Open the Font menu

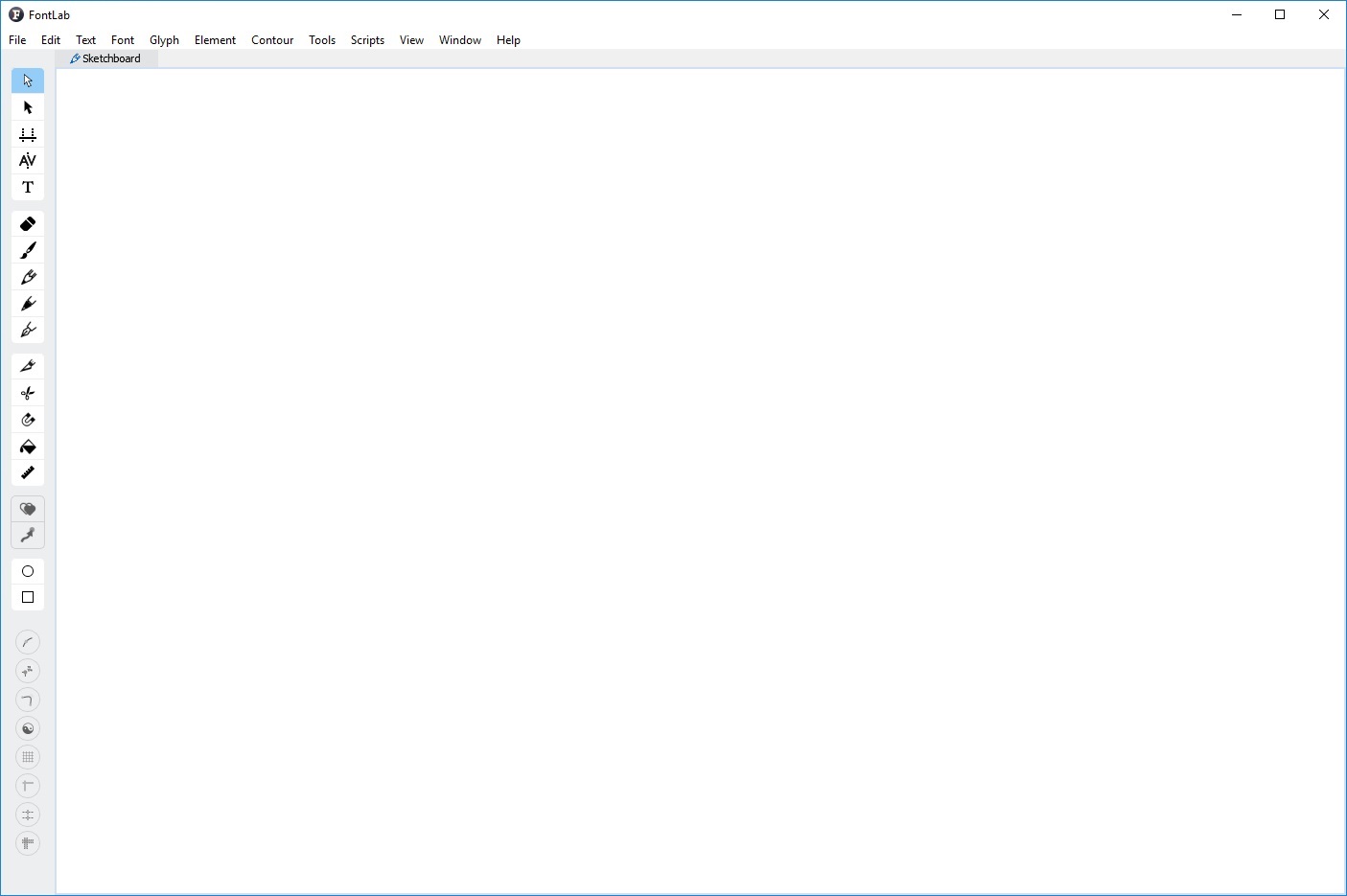click(123, 40)
